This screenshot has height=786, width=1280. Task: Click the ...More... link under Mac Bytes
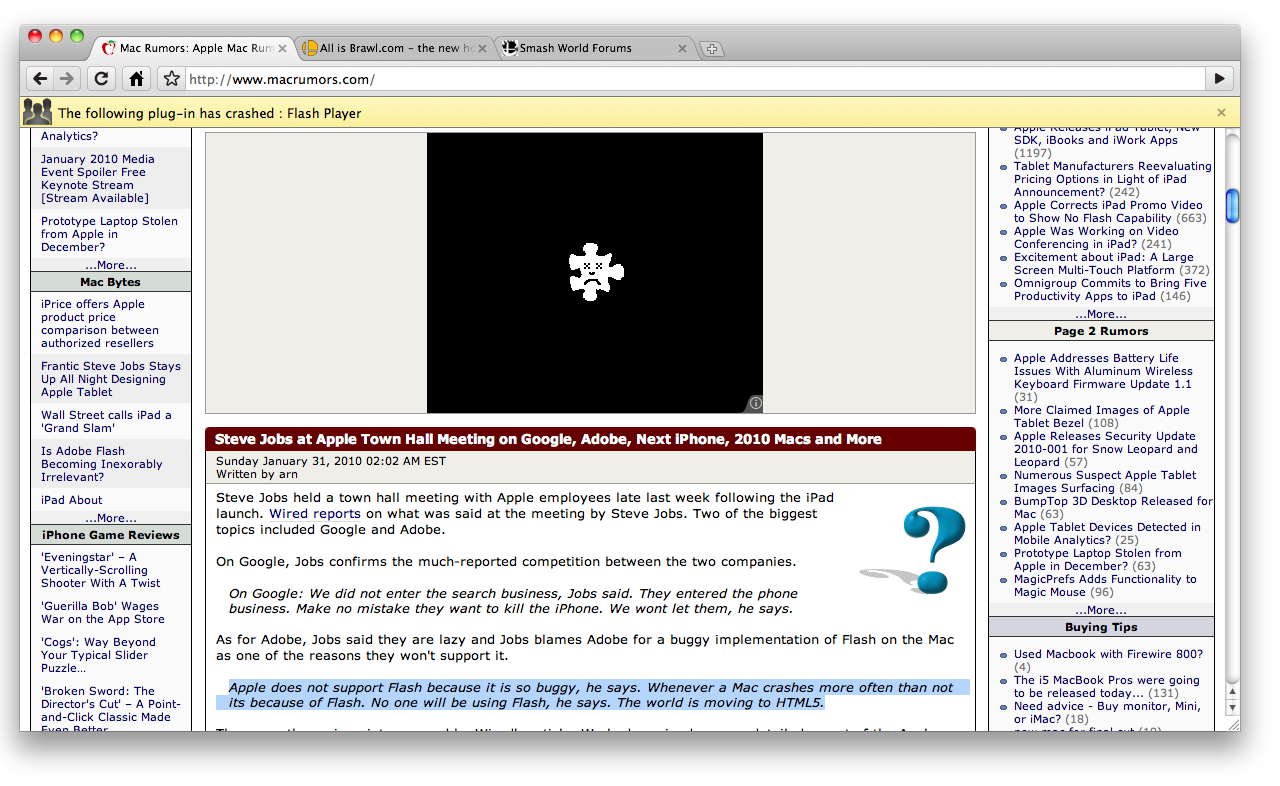(110, 518)
